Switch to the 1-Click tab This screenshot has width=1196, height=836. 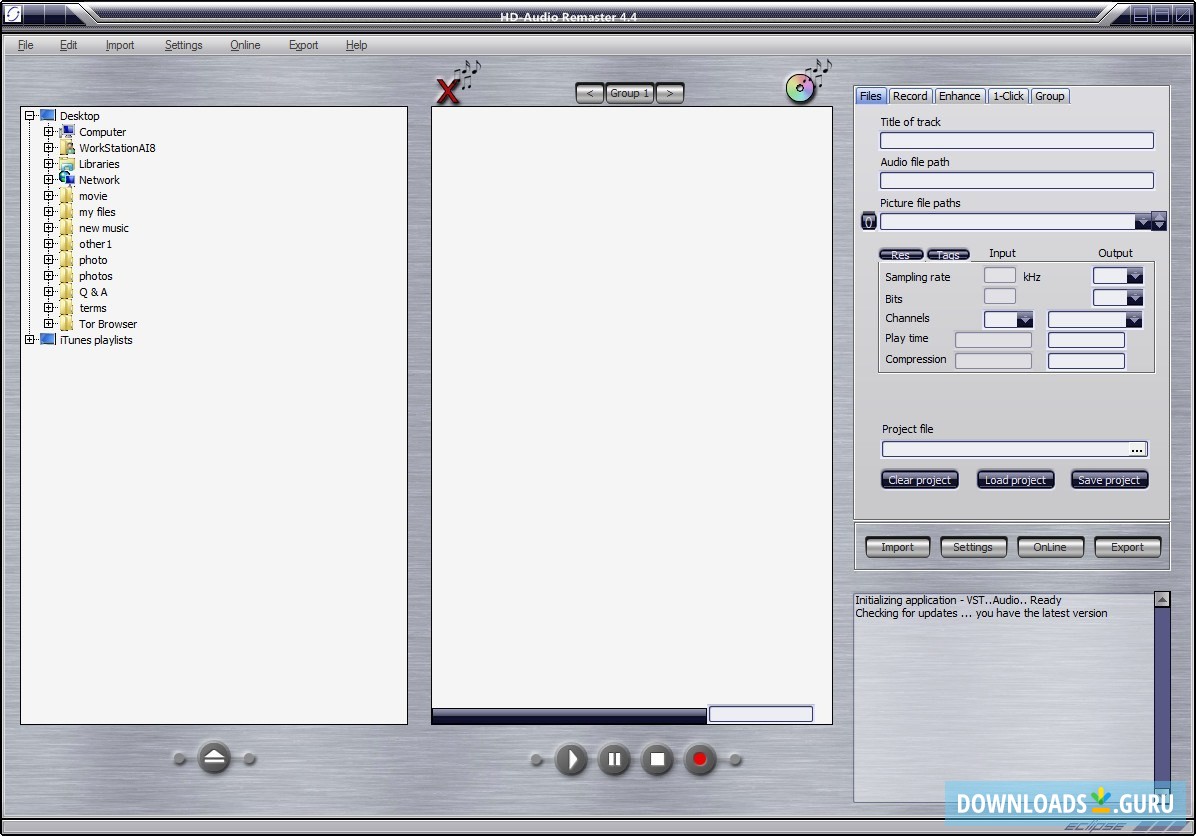(1008, 96)
